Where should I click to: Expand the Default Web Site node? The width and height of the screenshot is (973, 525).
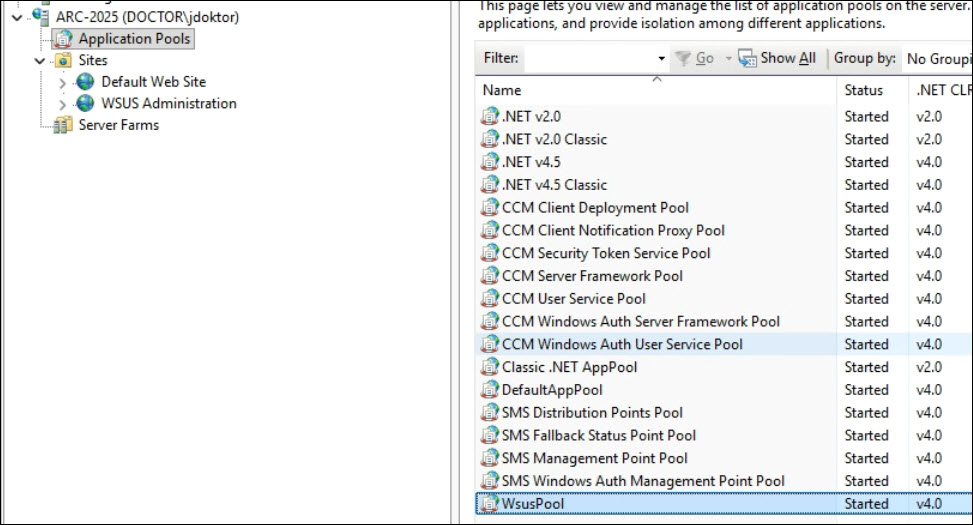(63, 82)
